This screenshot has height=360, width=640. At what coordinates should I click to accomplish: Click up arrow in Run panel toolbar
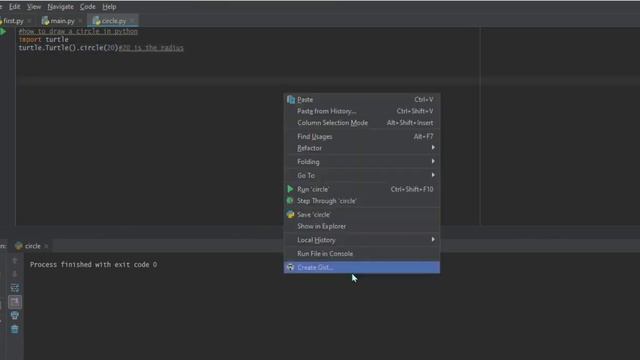tap(15, 260)
